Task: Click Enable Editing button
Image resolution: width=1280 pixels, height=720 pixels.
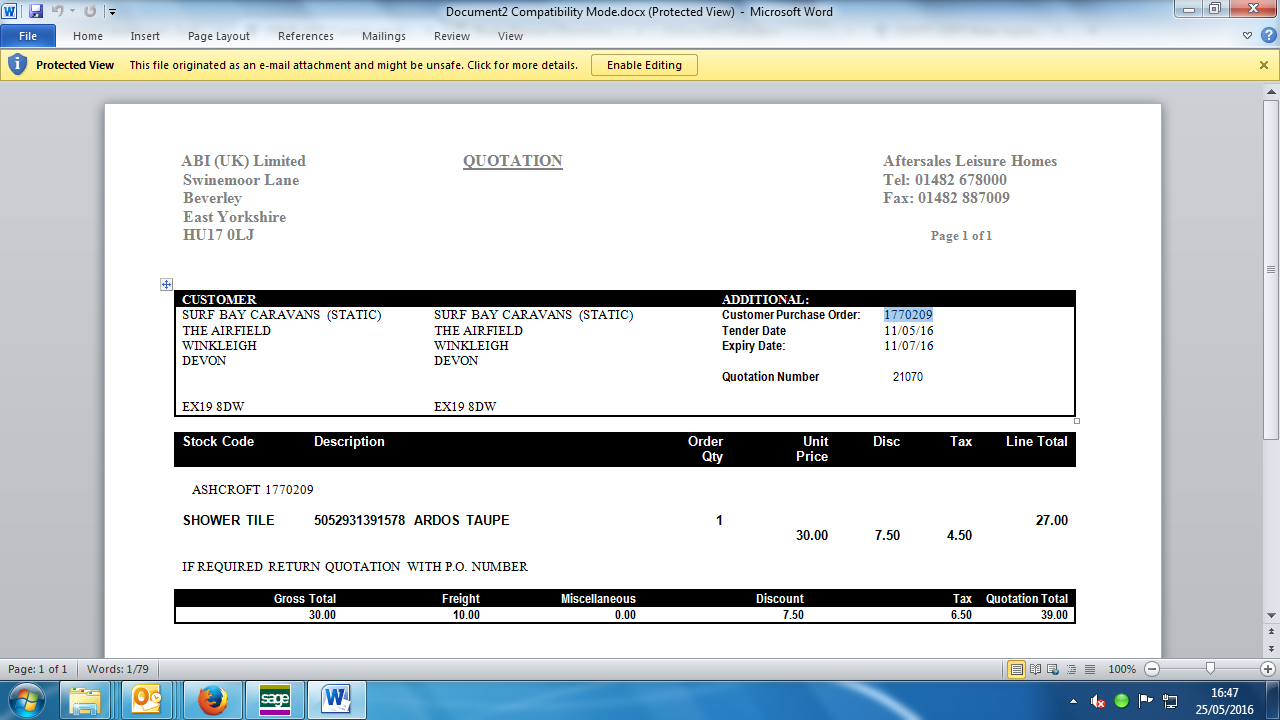Action: (x=644, y=65)
